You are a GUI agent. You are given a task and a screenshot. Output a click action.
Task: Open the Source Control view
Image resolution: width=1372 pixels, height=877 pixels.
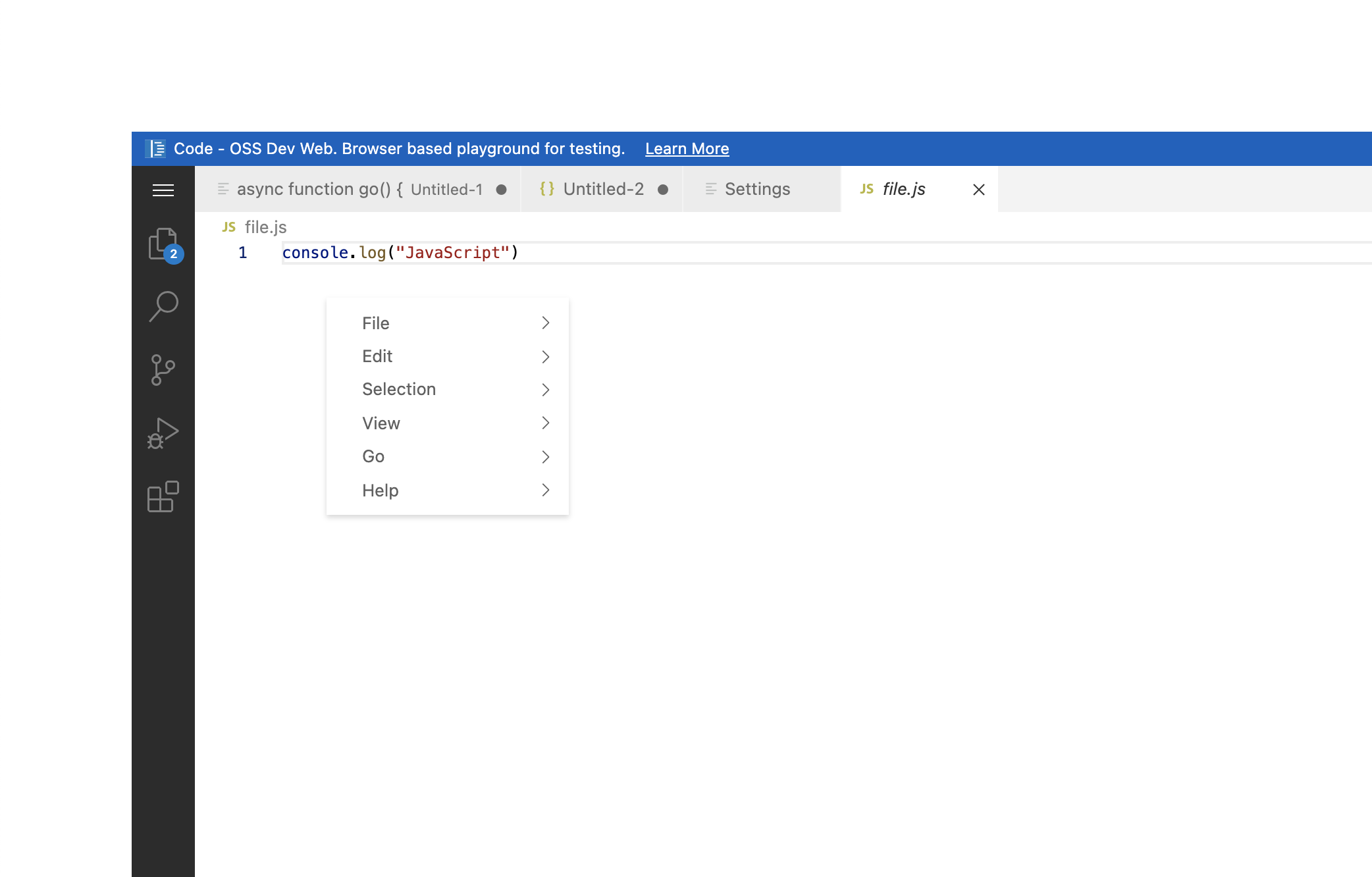coord(163,369)
